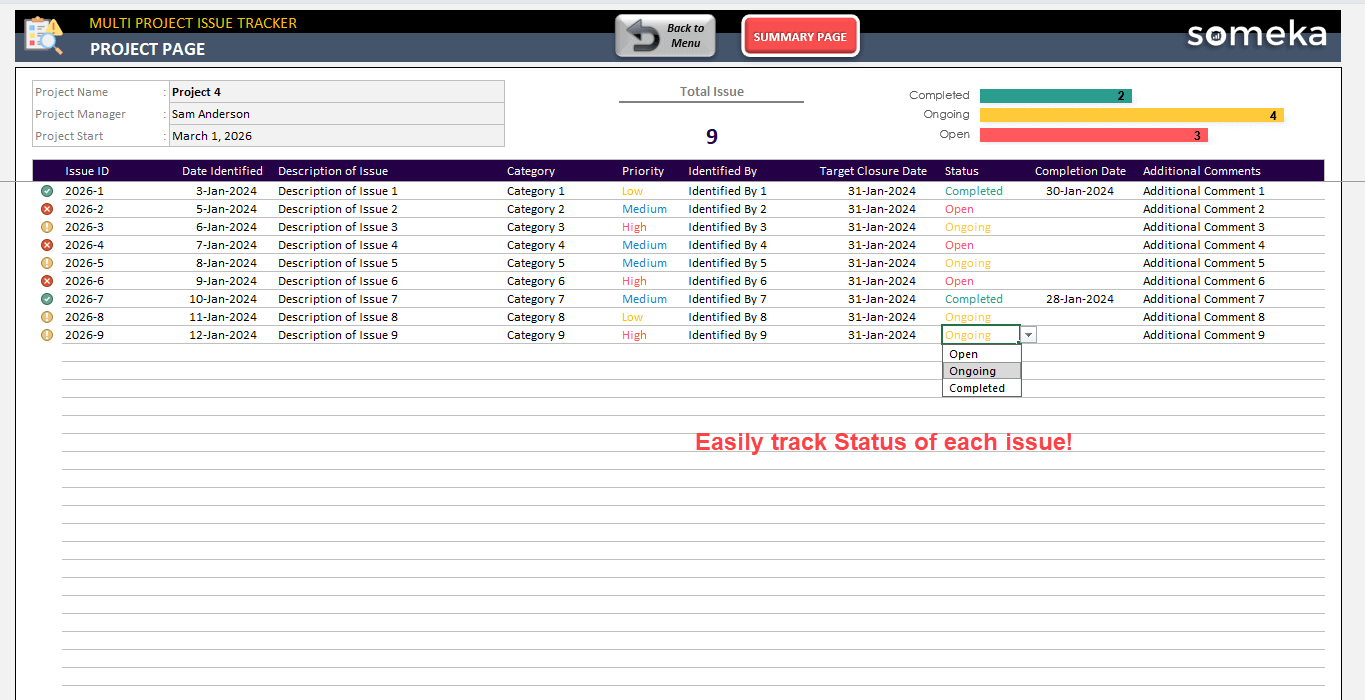Click yellow warning icon beside issue 2026-5
This screenshot has height=700, width=1365.
47,263
